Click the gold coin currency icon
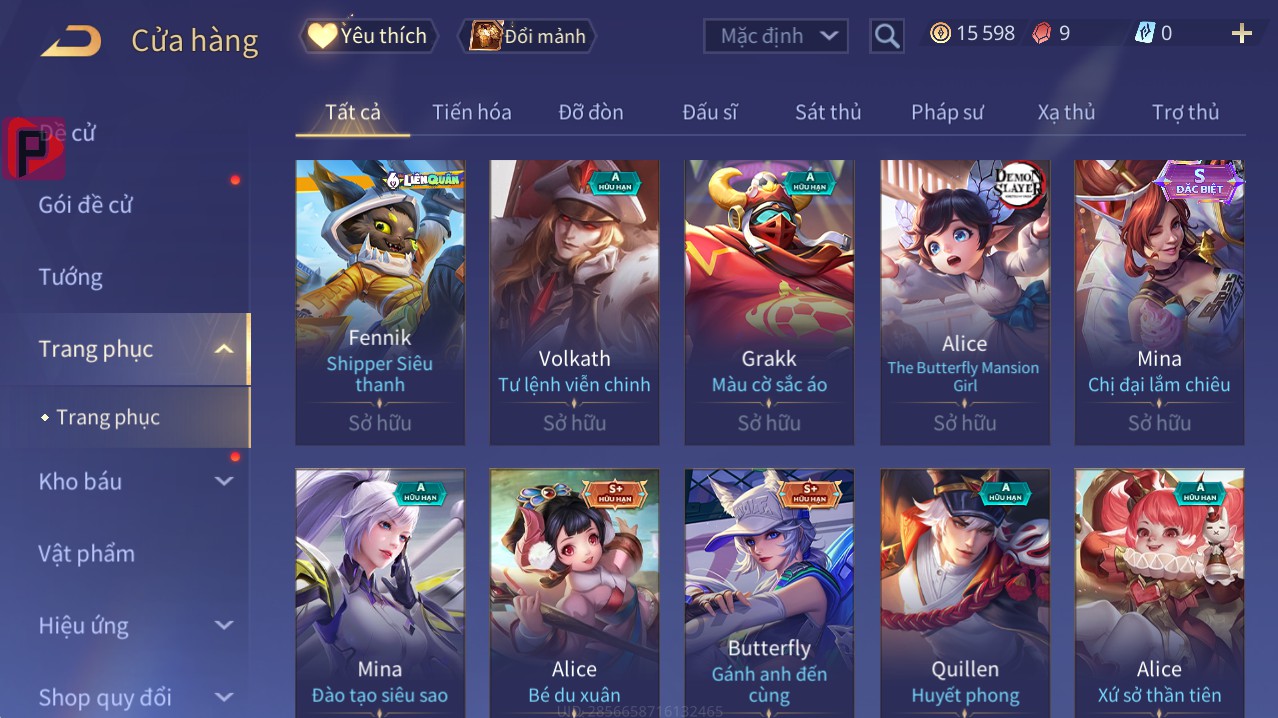Screen dimensions: 1278x718 [x=940, y=33]
